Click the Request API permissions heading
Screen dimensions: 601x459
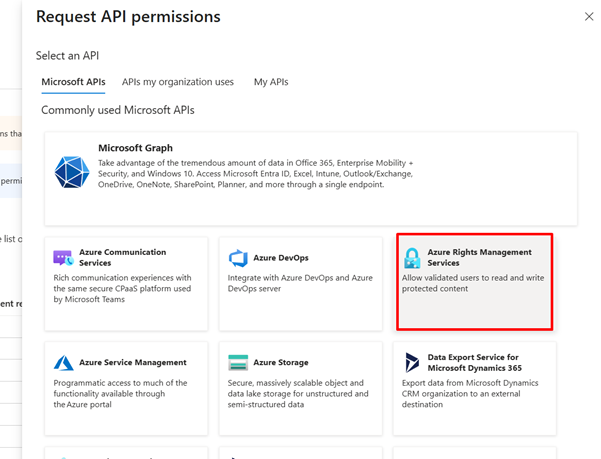pyautogui.click(x=128, y=17)
